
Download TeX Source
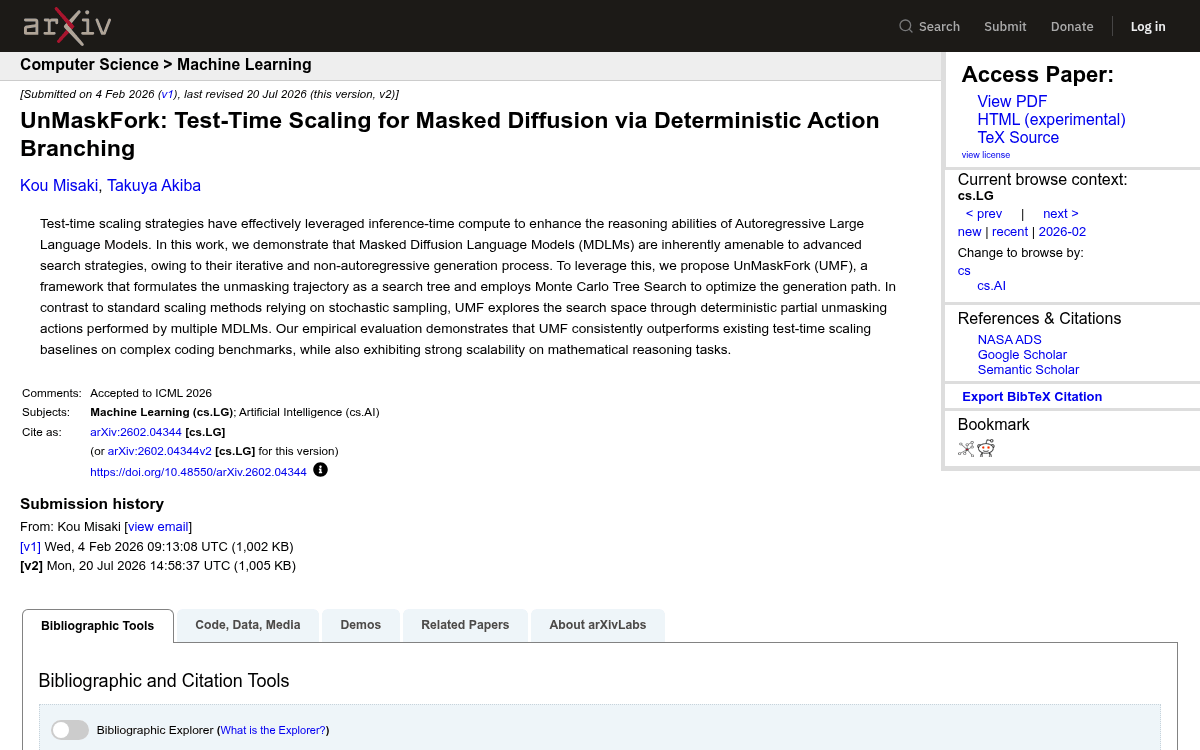tap(1018, 138)
